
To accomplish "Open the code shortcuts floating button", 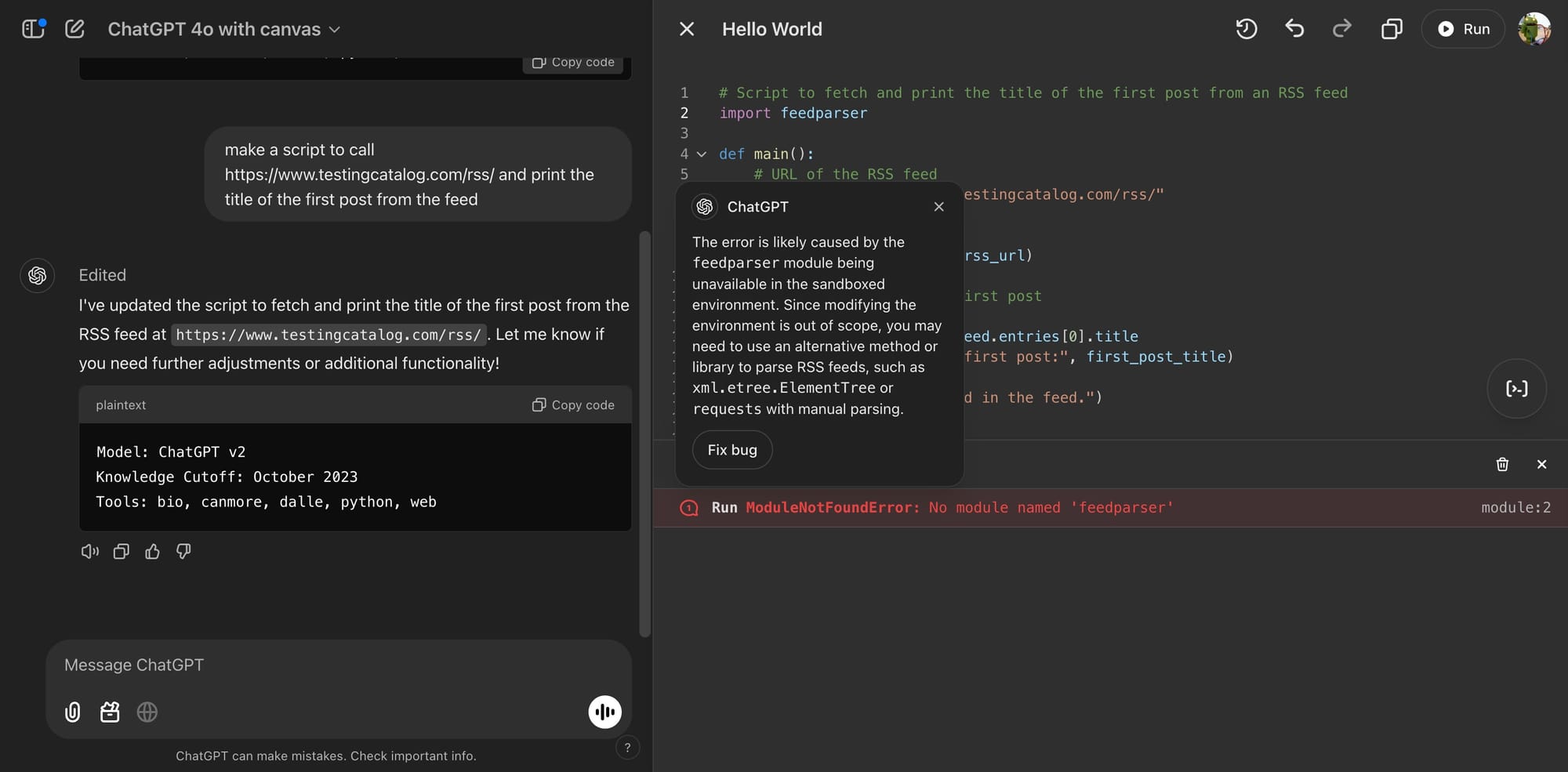I will 1516,389.
